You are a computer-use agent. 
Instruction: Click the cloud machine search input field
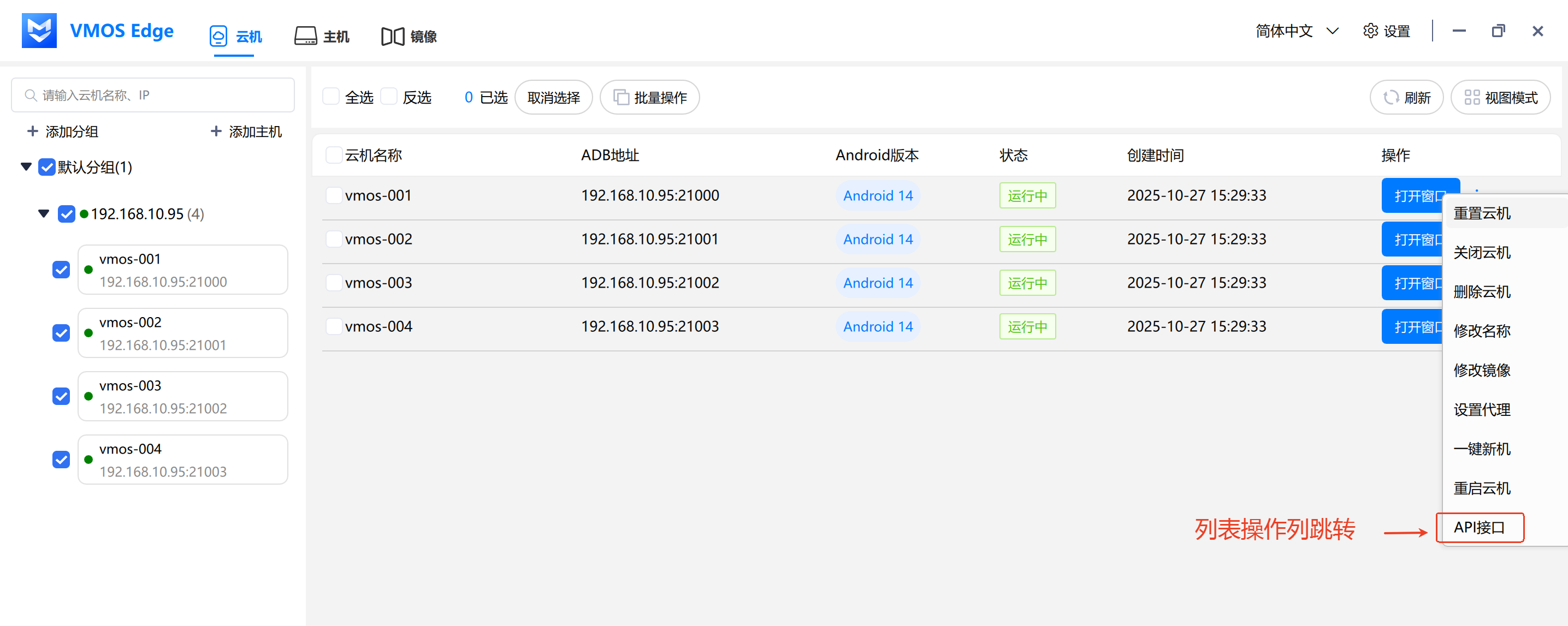click(x=152, y=95)
